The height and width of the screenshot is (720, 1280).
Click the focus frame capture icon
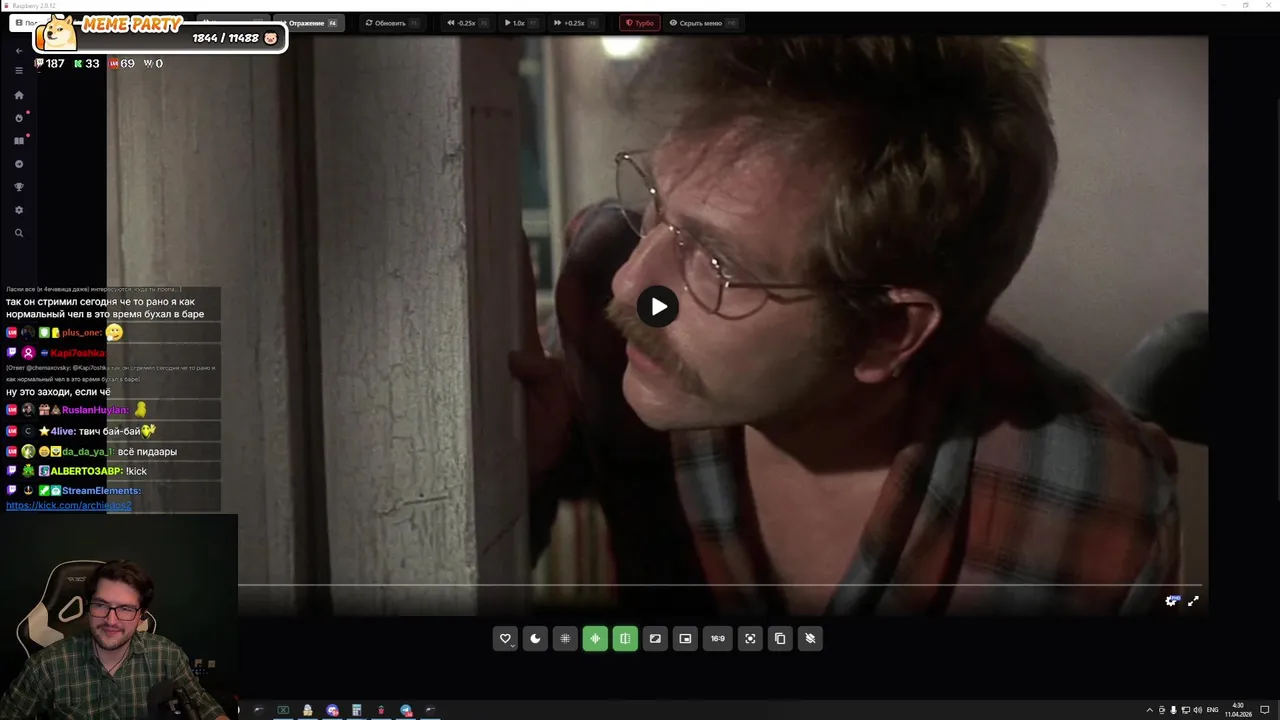[x=750, y=638]
